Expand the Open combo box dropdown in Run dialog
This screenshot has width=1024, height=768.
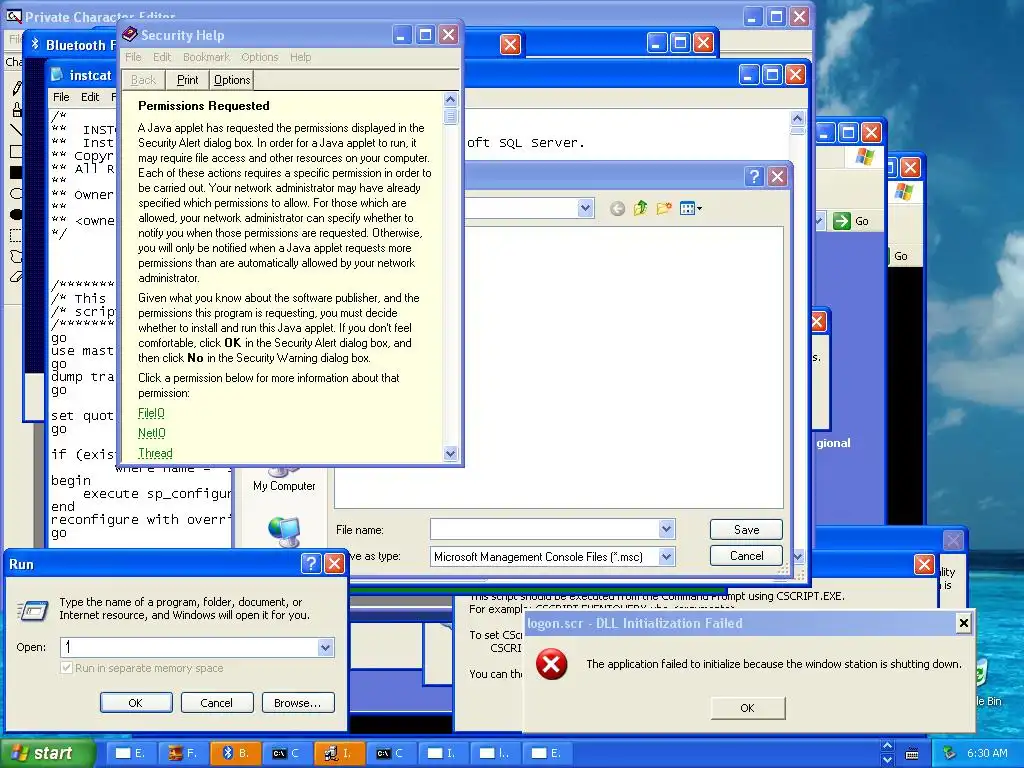[x=325, y=647]
